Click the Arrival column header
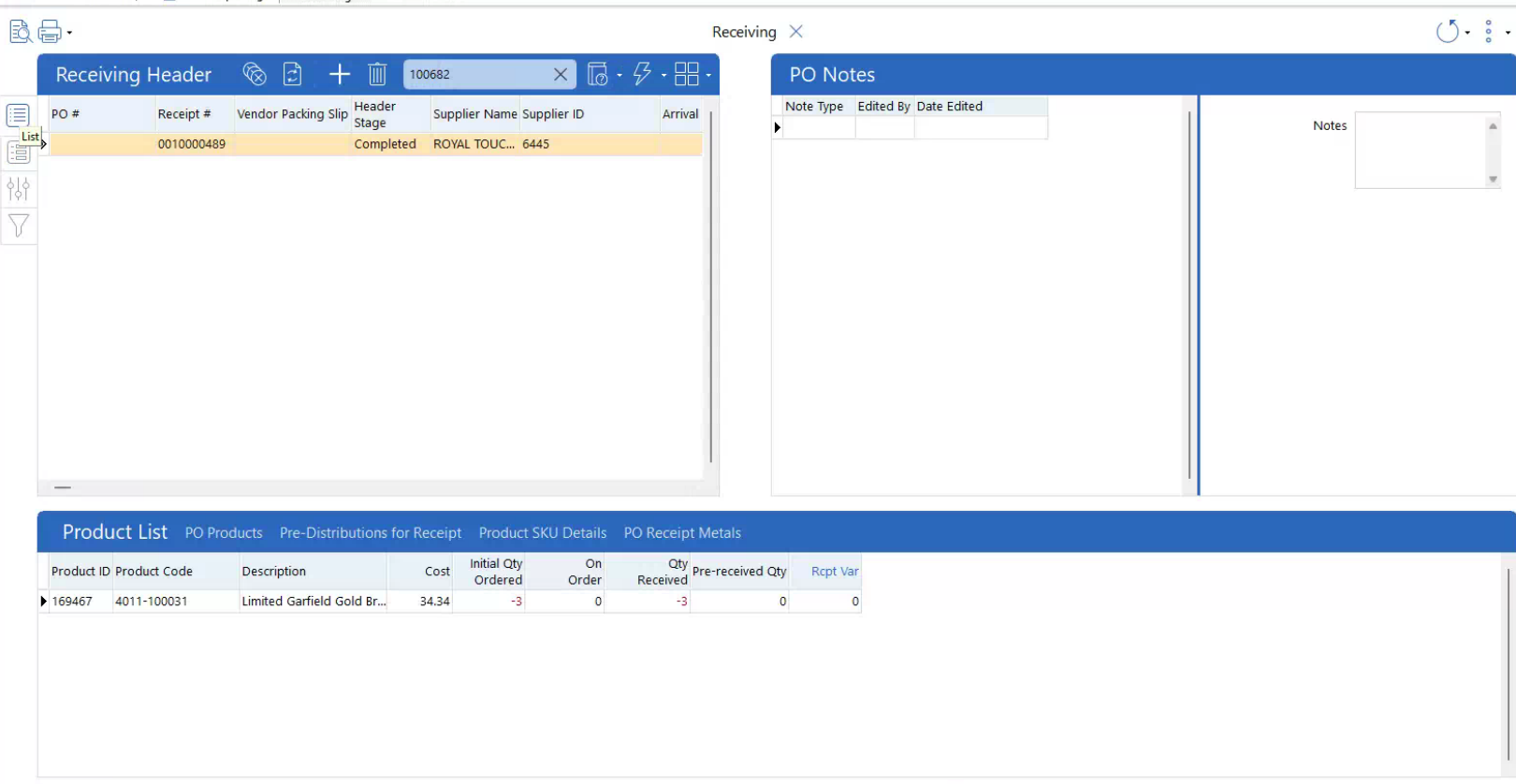This screenshot has height=784, width=1516. coord(681,114)
